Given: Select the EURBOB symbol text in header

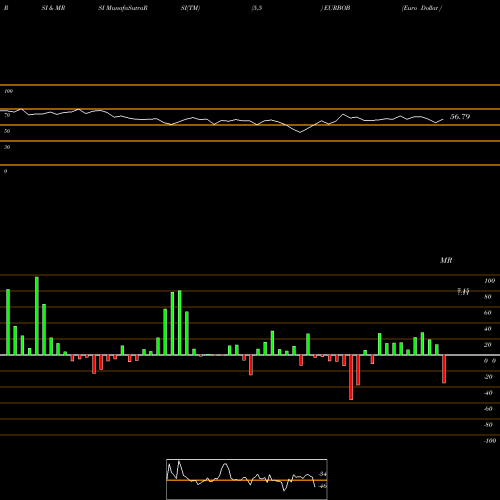Looking at the screenshot, I should click(x=337, y=8).
